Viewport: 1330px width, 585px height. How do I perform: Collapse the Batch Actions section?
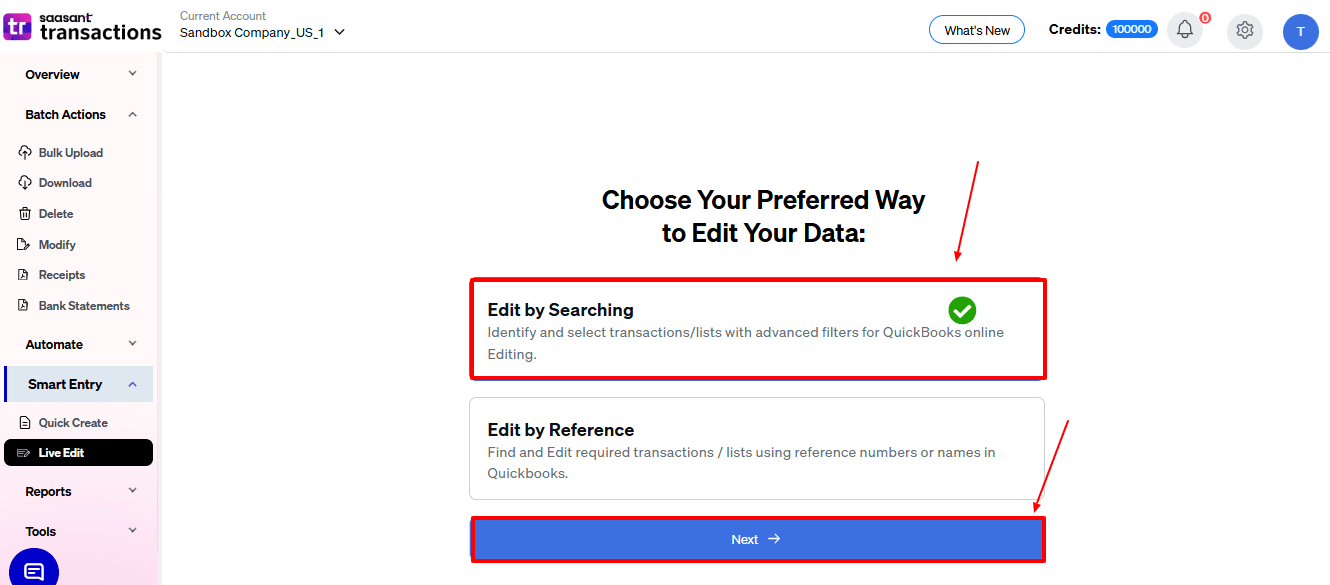point(133,115)
